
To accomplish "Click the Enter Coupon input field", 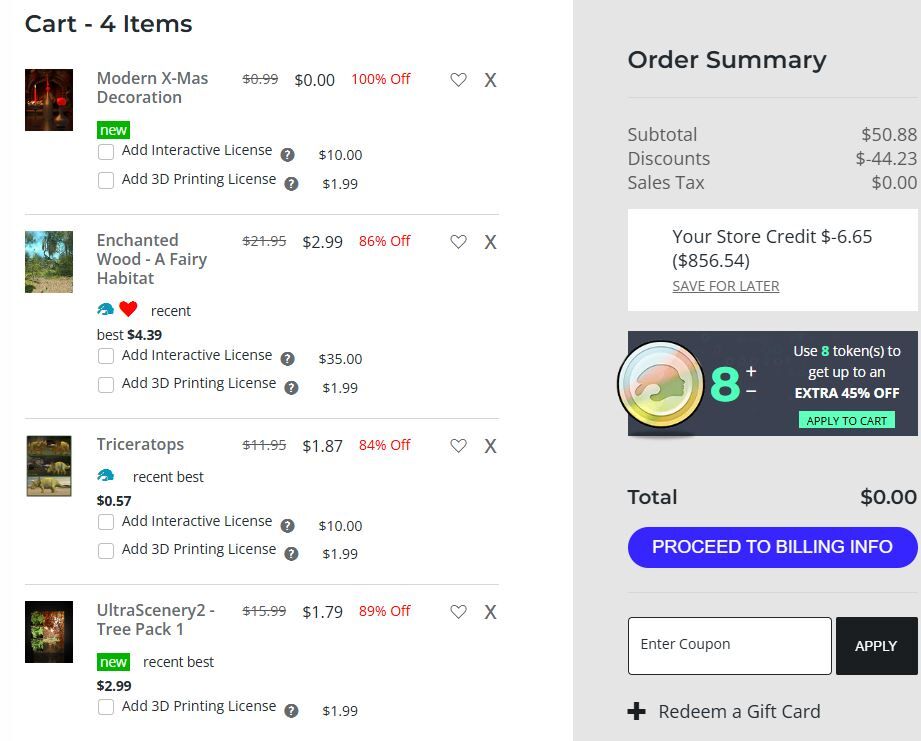I will click(730, 645).
